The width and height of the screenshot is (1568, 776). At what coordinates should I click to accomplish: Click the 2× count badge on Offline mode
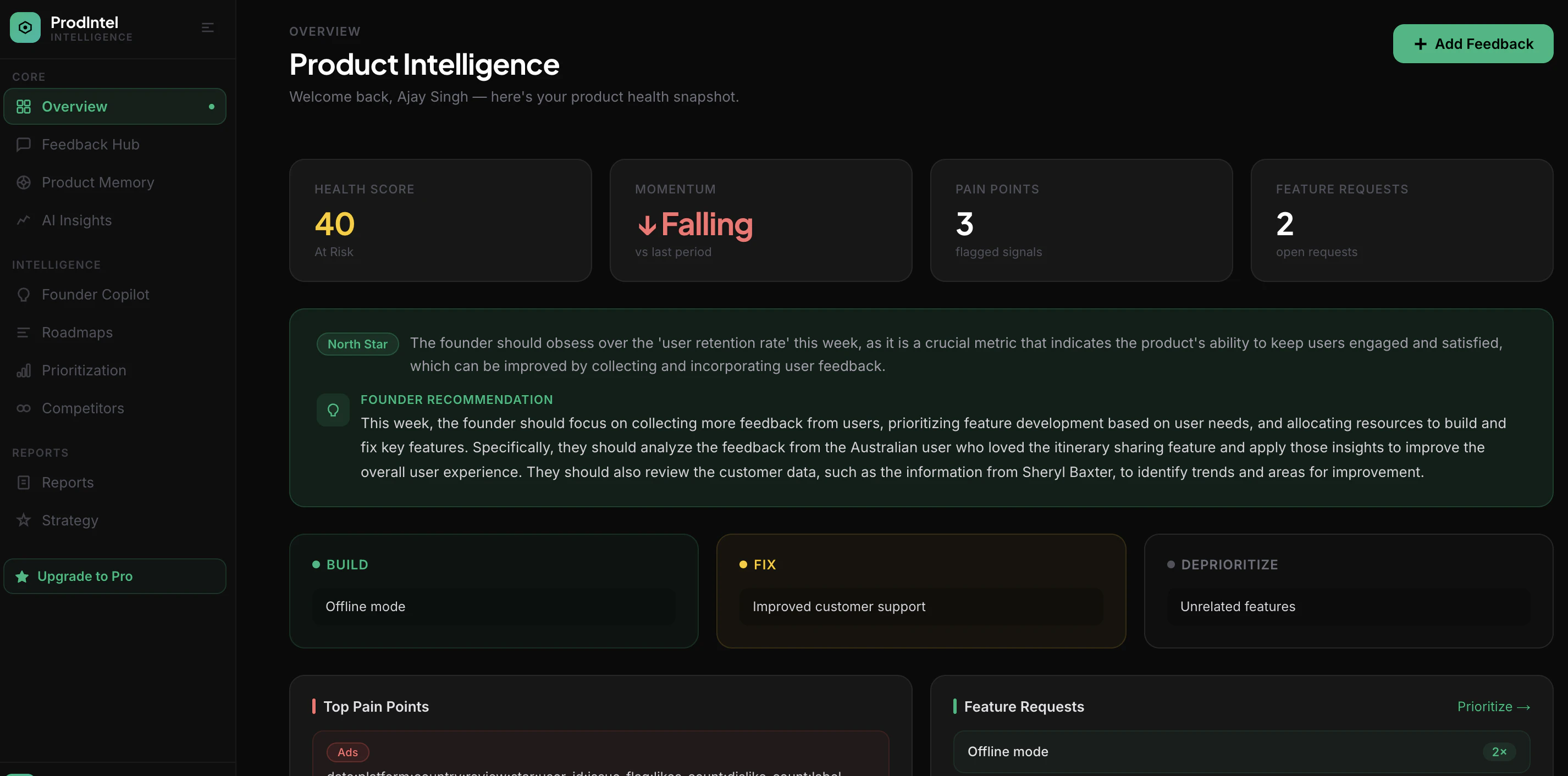click(x=1499, y=752)
